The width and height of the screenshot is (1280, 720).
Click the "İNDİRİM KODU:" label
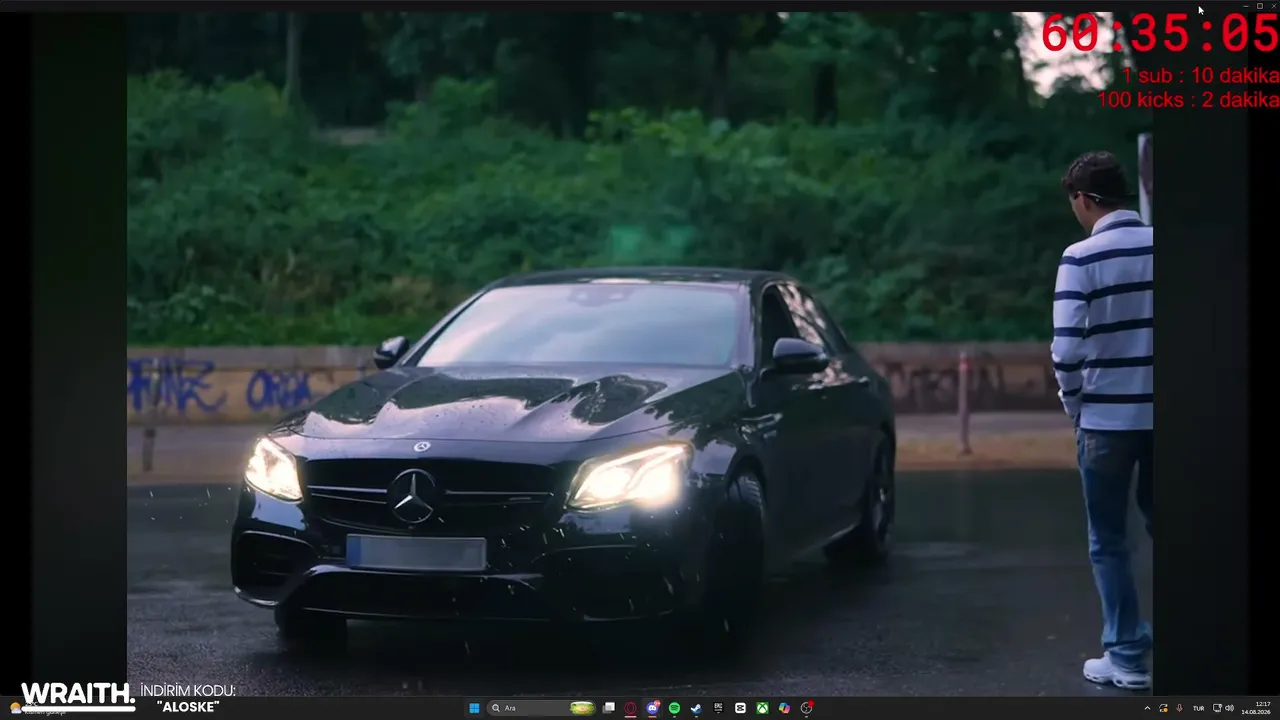tap(188, 691)
